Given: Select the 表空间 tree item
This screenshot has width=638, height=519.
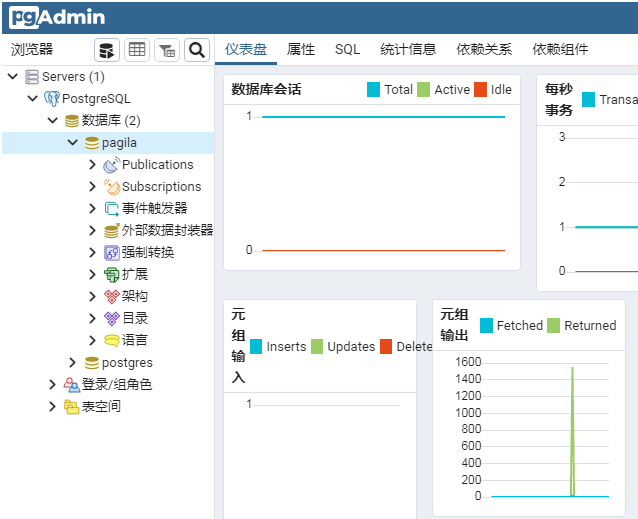Looking at the screenshot, I should (x=101, y=407).
